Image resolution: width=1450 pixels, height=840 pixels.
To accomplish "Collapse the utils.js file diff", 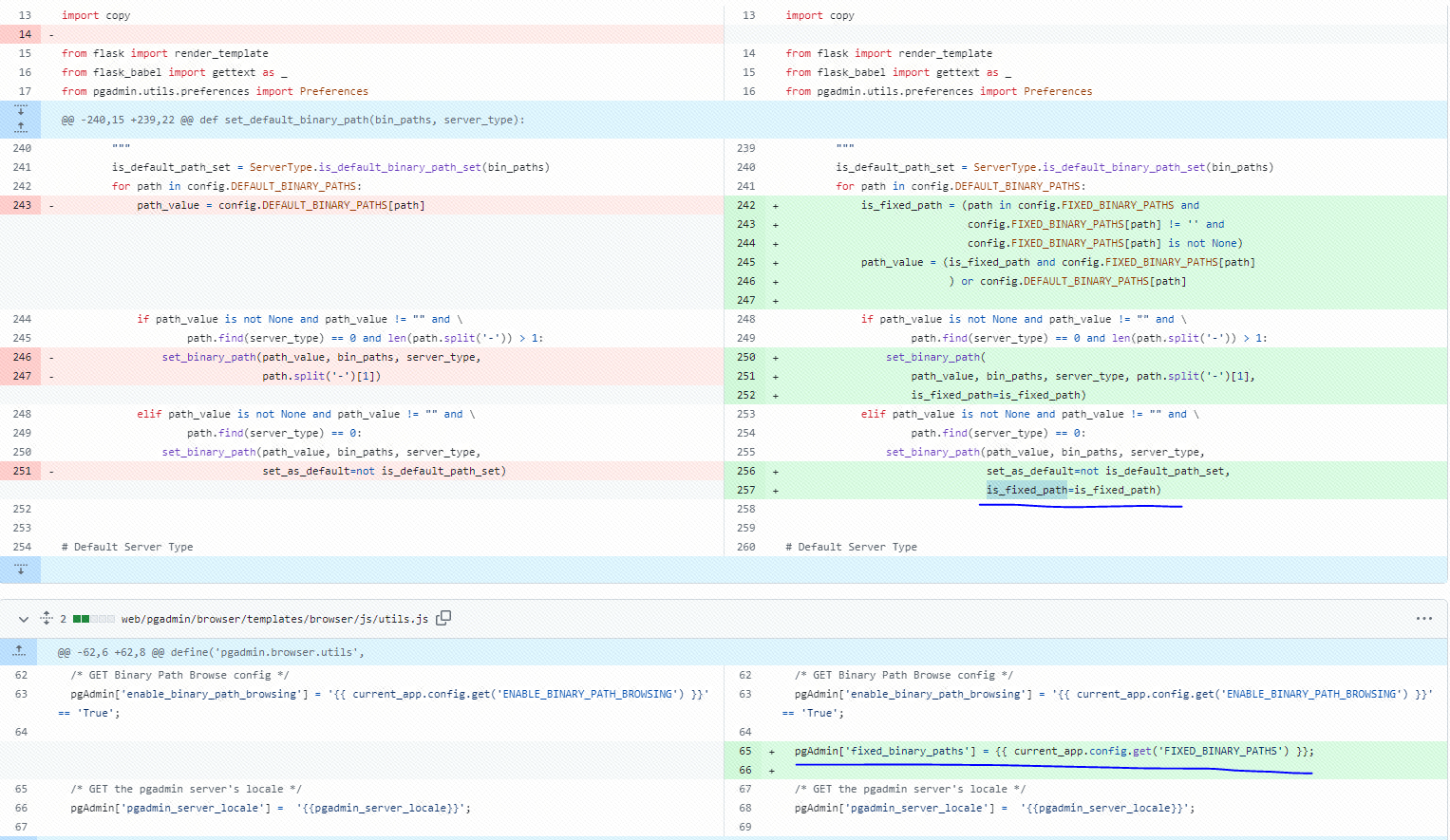I will [24, 619].
